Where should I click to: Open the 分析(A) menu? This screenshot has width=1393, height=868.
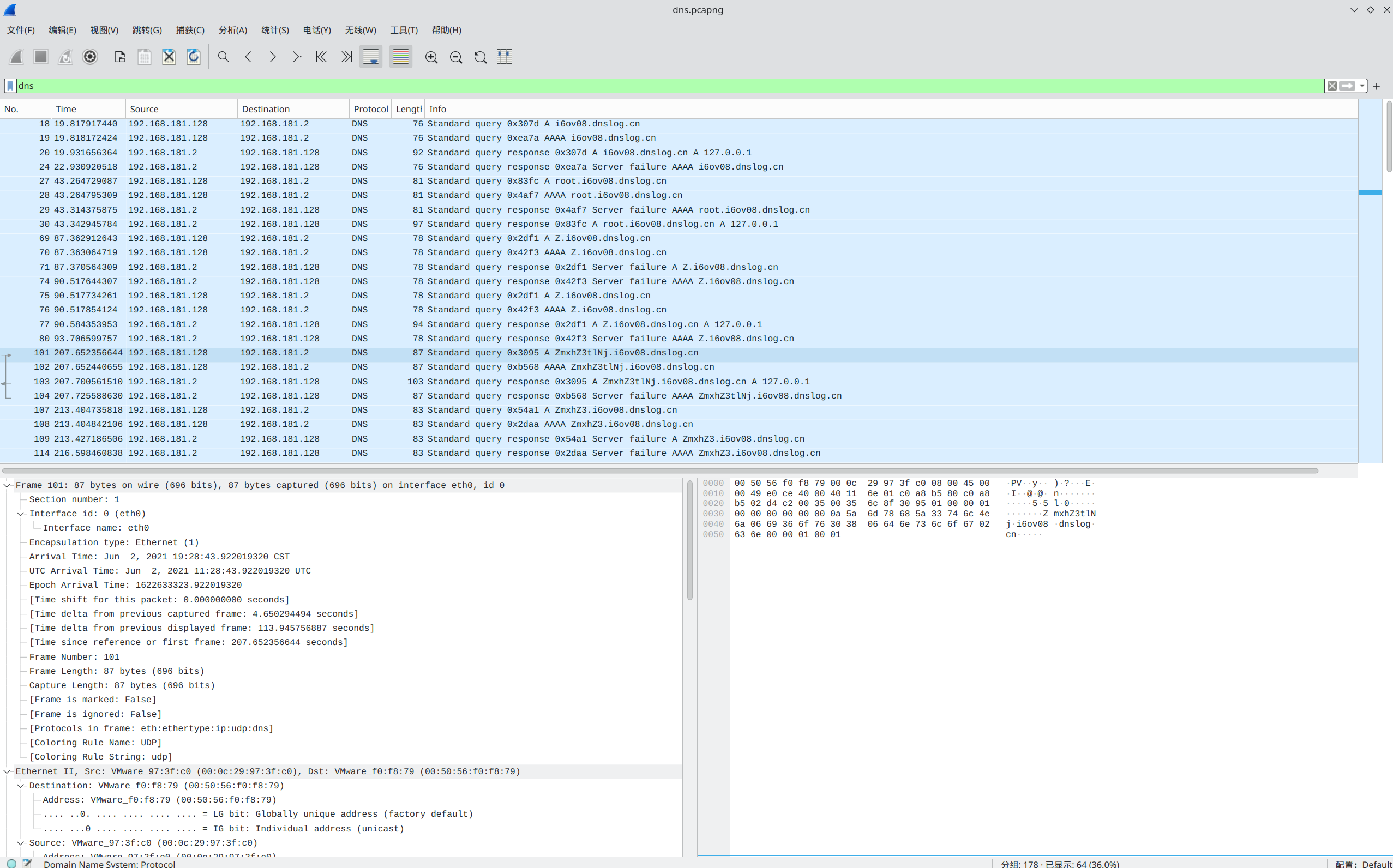pos(232,31)
